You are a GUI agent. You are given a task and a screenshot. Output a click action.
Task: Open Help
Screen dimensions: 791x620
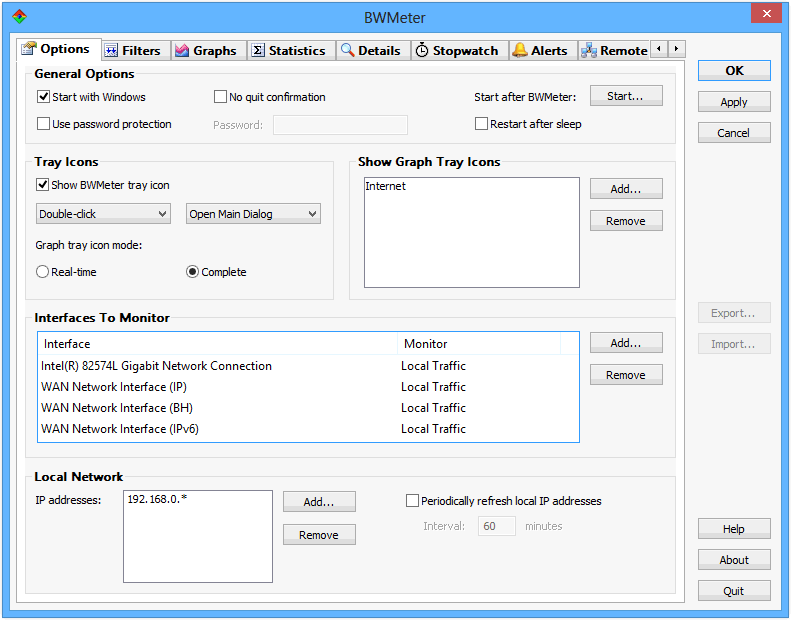tap(734, 529)
